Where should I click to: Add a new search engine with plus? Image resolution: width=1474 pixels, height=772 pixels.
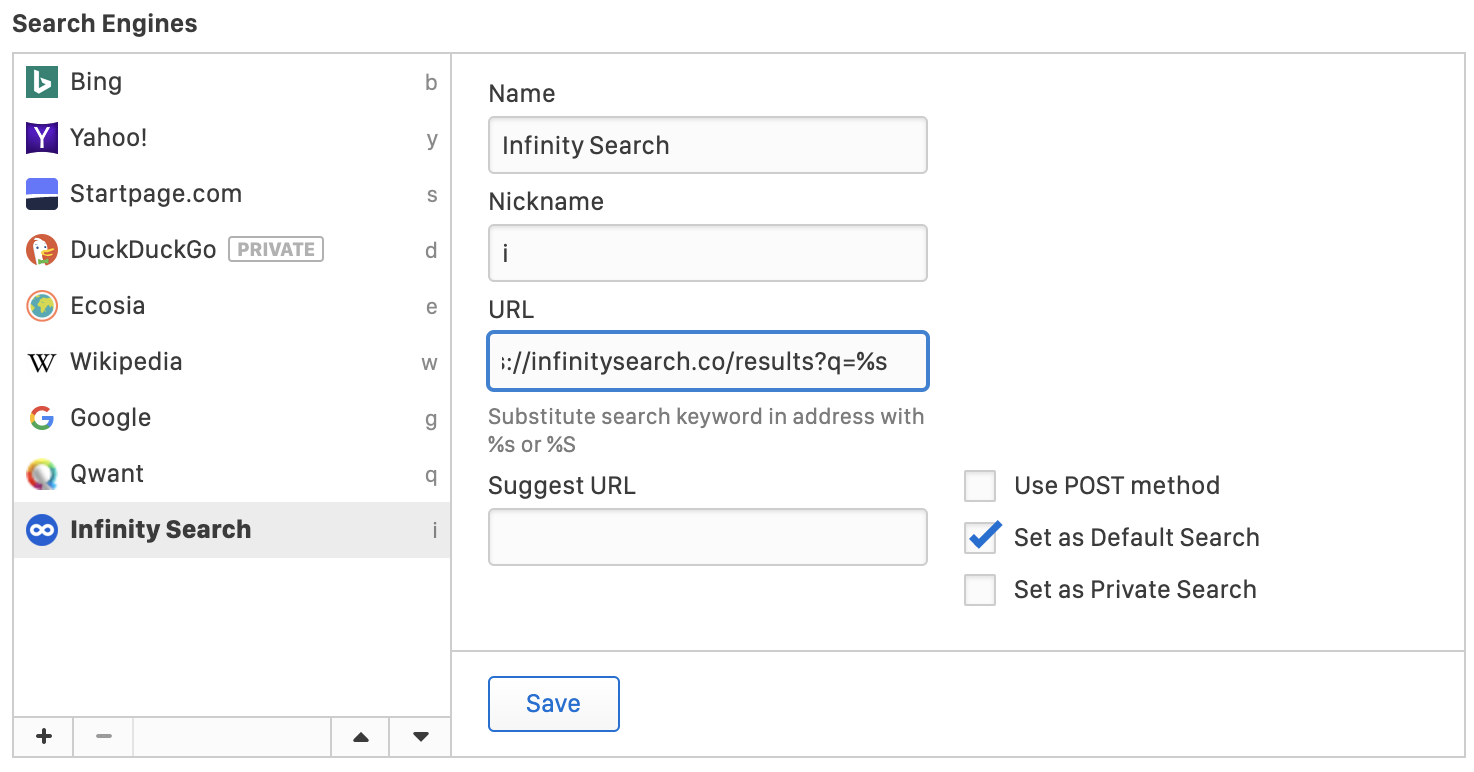44,737
